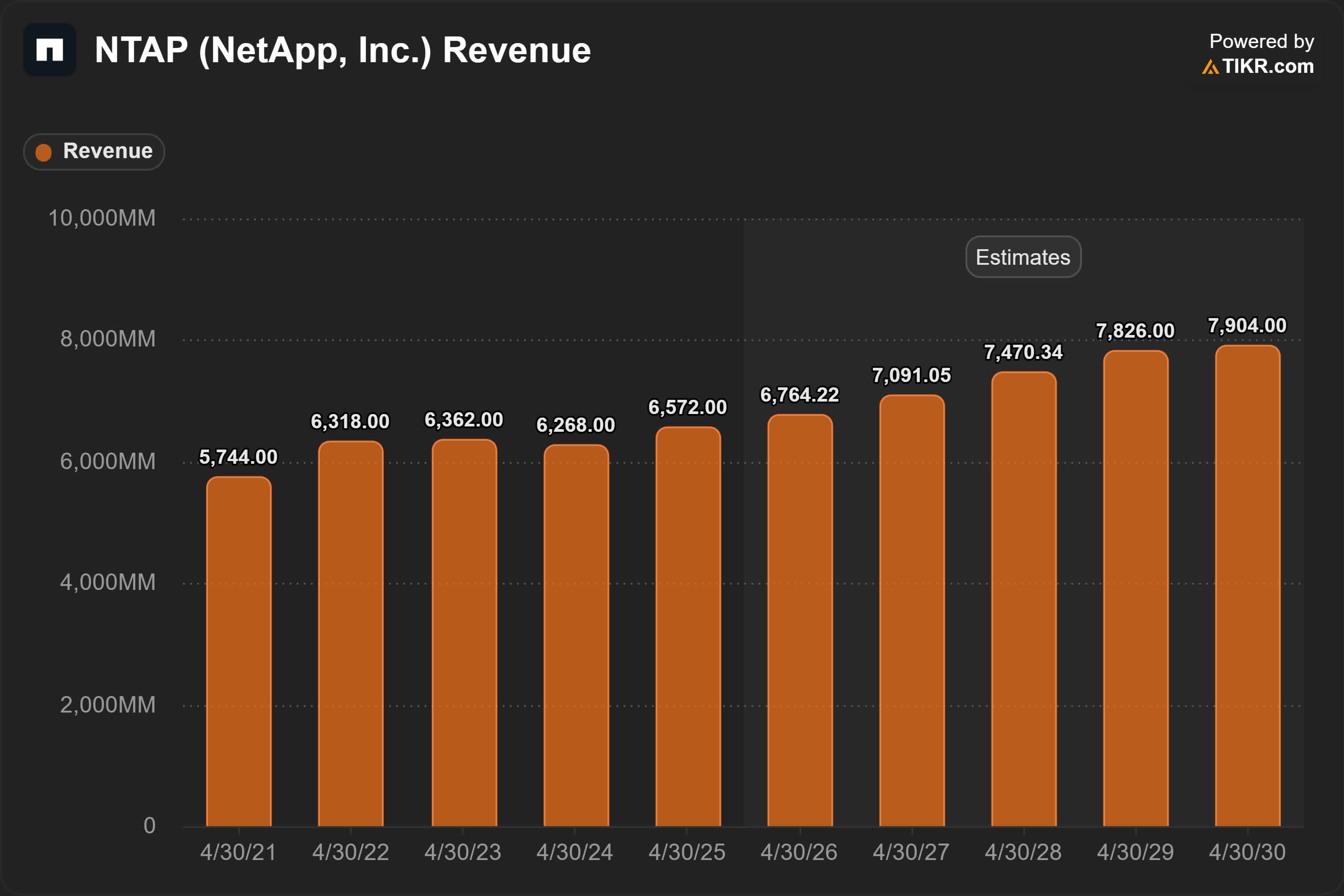Select the revenue bar for 4/30/25
This screenshot has height=896, width=1344.
pyautogui.click(x=688, y=623)
